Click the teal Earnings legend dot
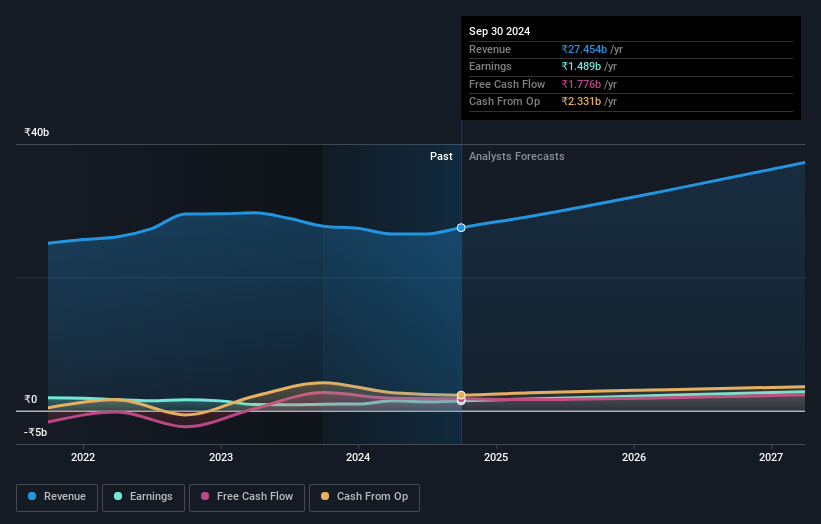 [x=118, y=496]
